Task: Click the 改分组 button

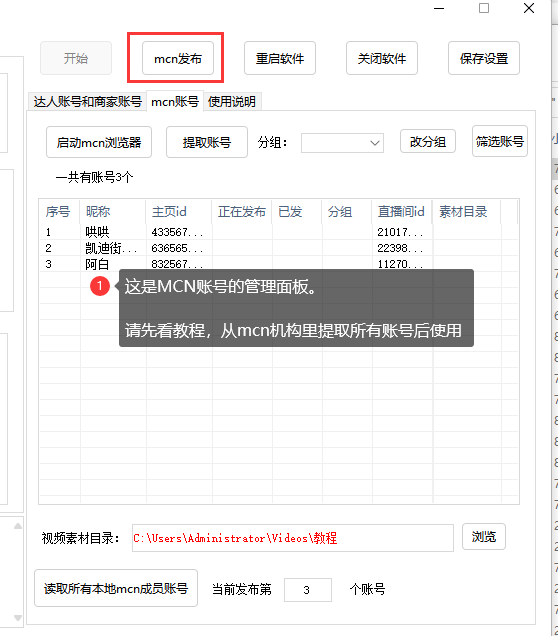Action: tap(428, 142)
